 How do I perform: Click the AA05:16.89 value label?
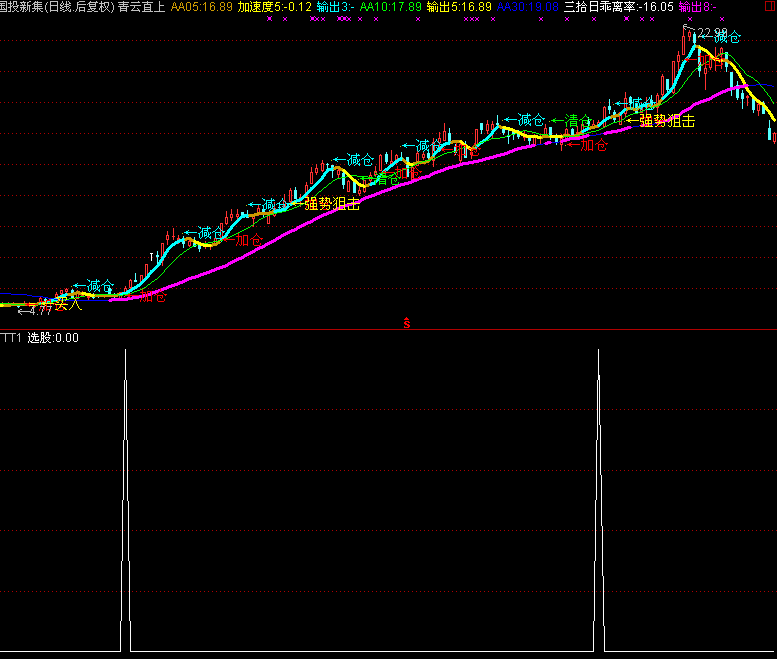[202, 7]
